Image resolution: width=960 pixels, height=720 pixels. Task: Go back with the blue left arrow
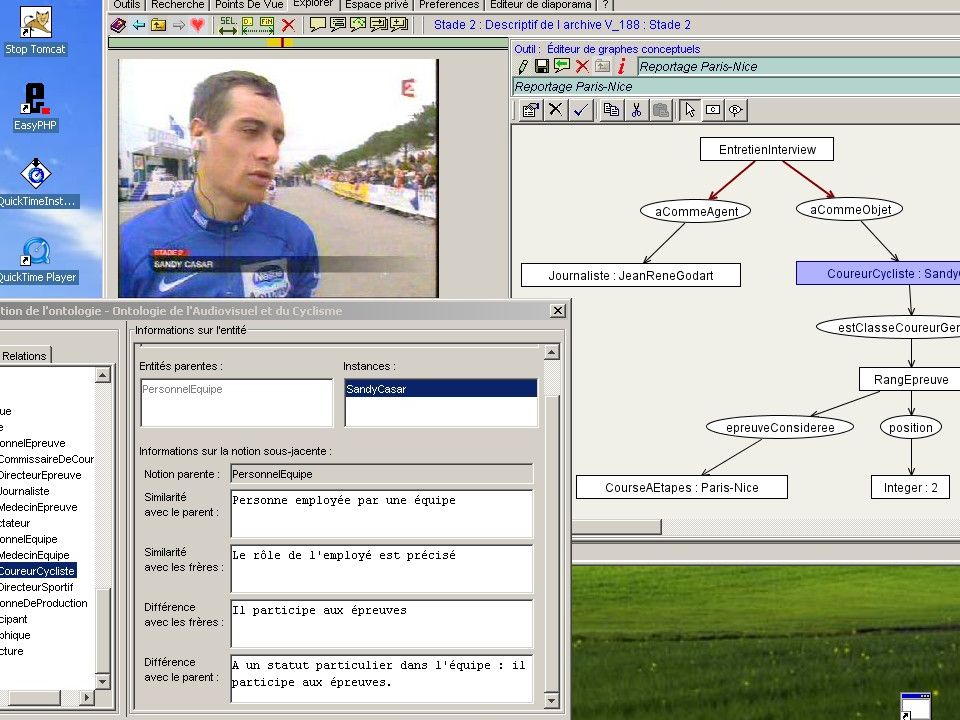click(x=139, y=25)
